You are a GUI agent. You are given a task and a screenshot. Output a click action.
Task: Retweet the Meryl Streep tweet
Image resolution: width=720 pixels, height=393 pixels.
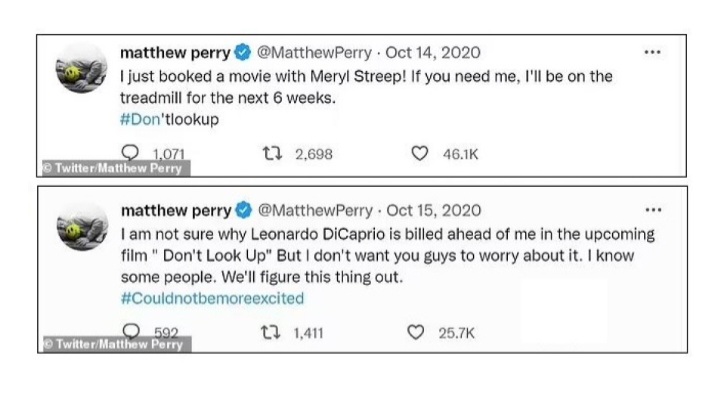click(x=272, y=153)
